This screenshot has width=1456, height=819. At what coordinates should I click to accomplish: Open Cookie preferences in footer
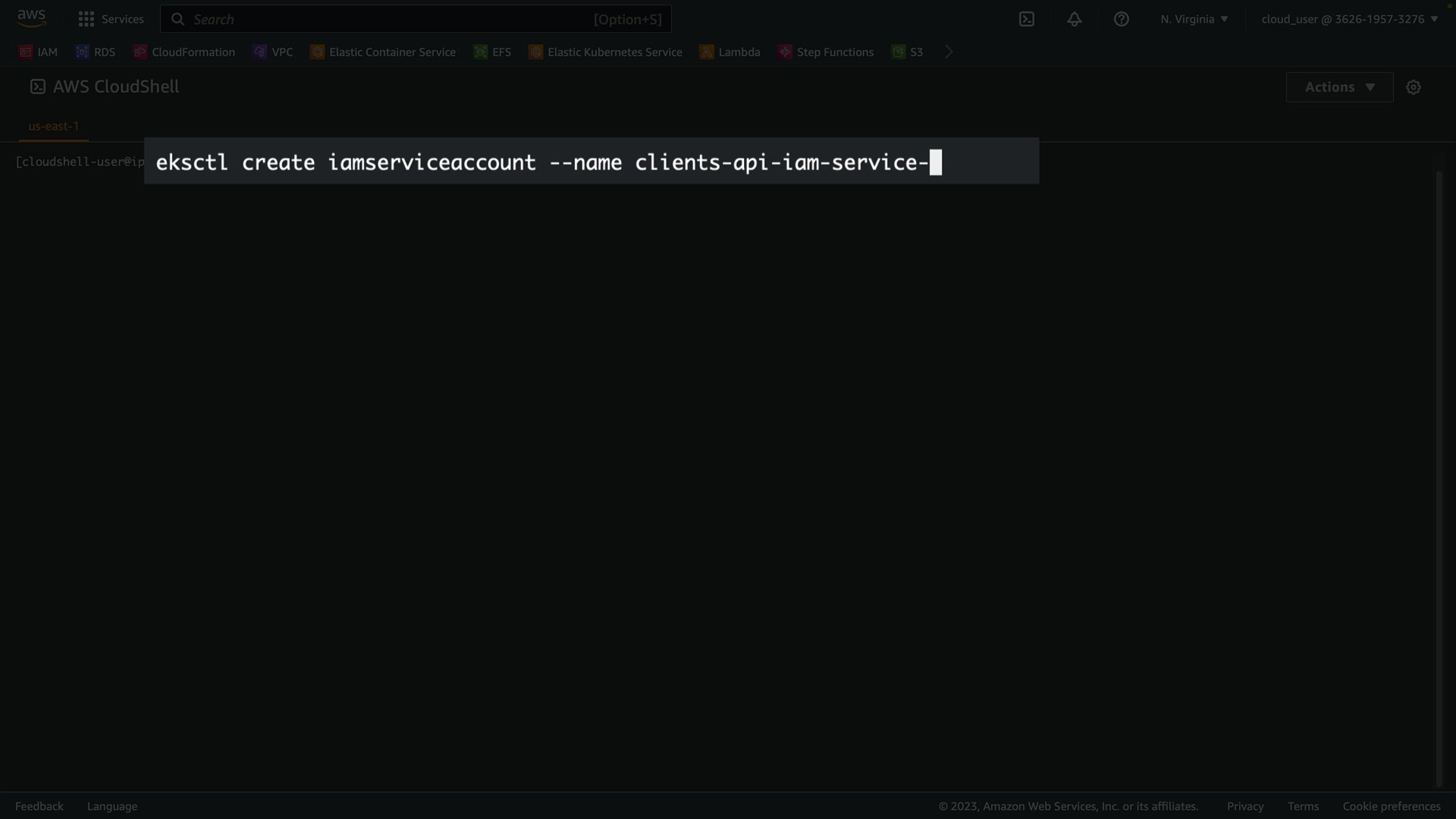1391,806
